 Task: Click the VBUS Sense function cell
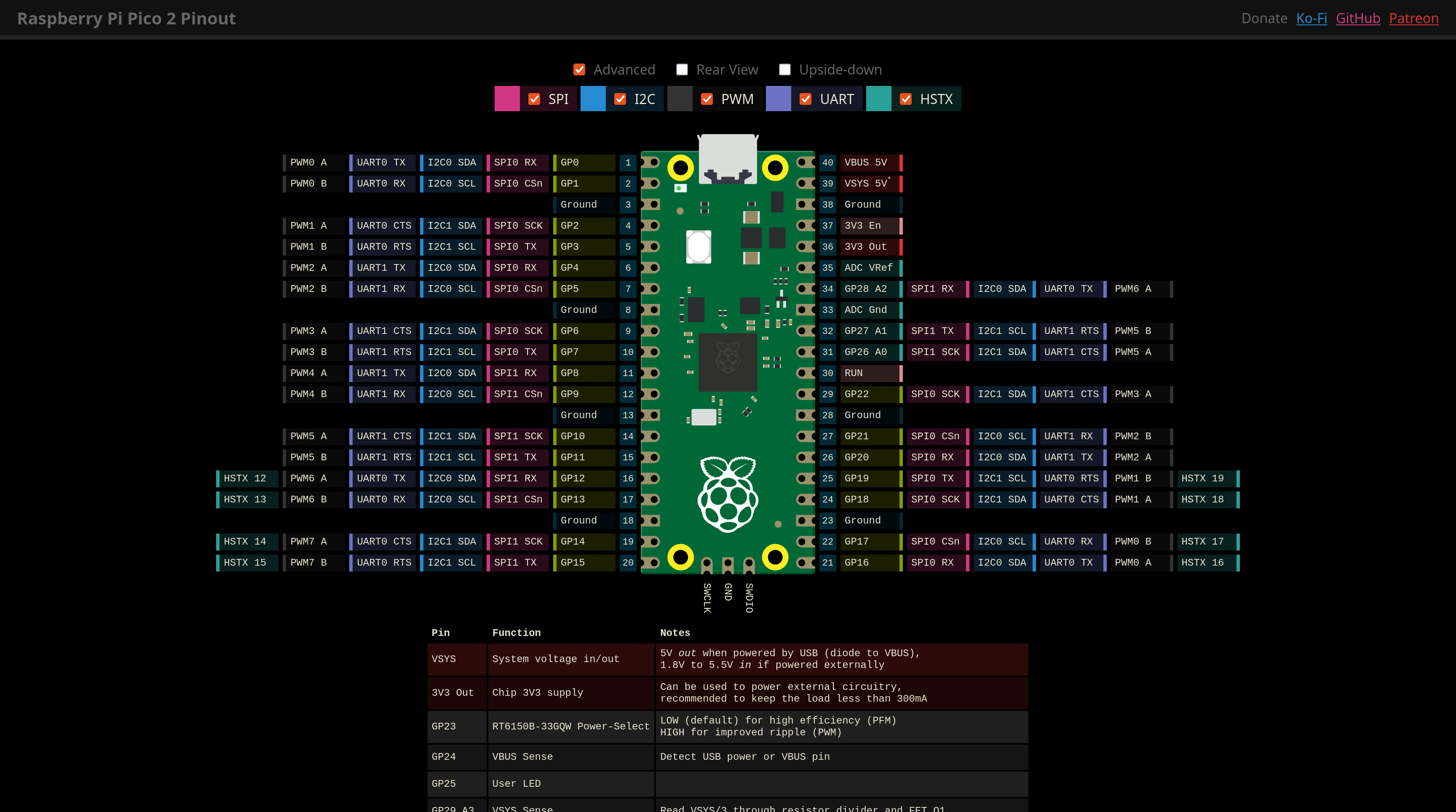[571, 757]
